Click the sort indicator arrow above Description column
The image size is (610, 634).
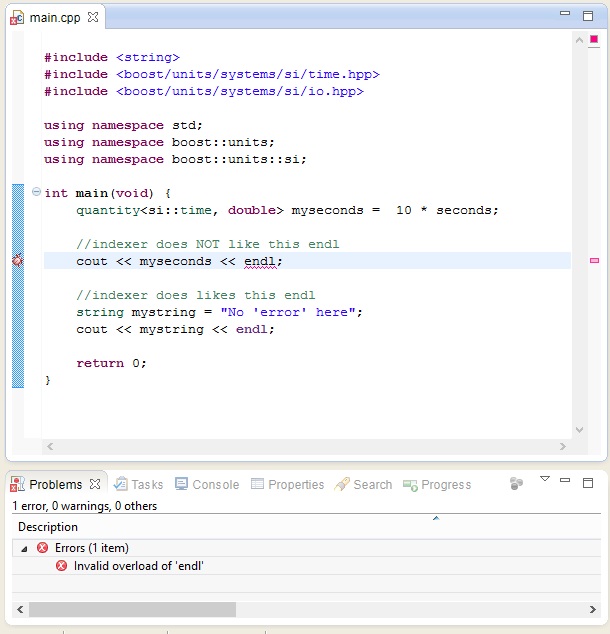coord(436,518)
